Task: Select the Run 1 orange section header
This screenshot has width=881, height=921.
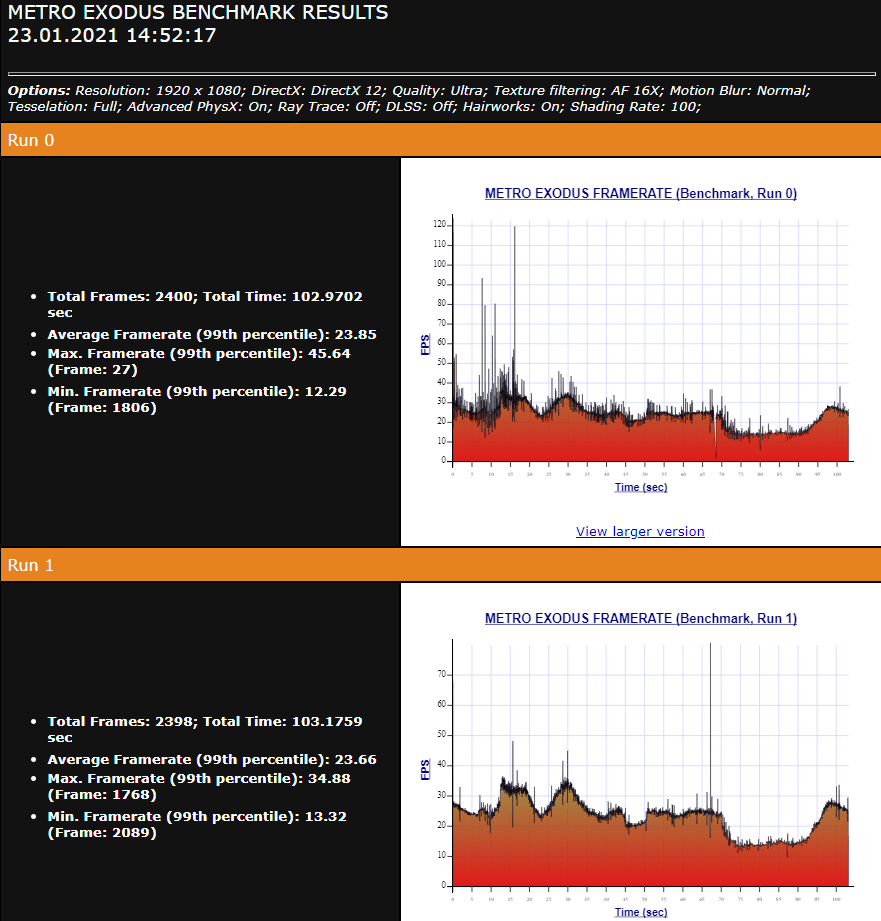Action: [x=440, y=565]
